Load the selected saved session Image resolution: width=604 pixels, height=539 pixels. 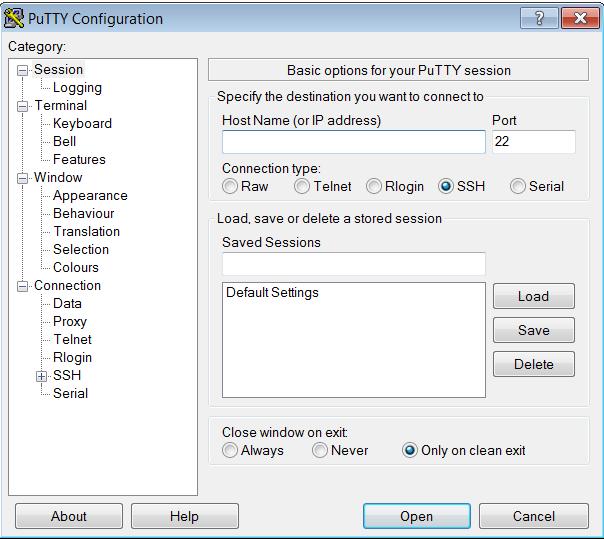point(534,296)
